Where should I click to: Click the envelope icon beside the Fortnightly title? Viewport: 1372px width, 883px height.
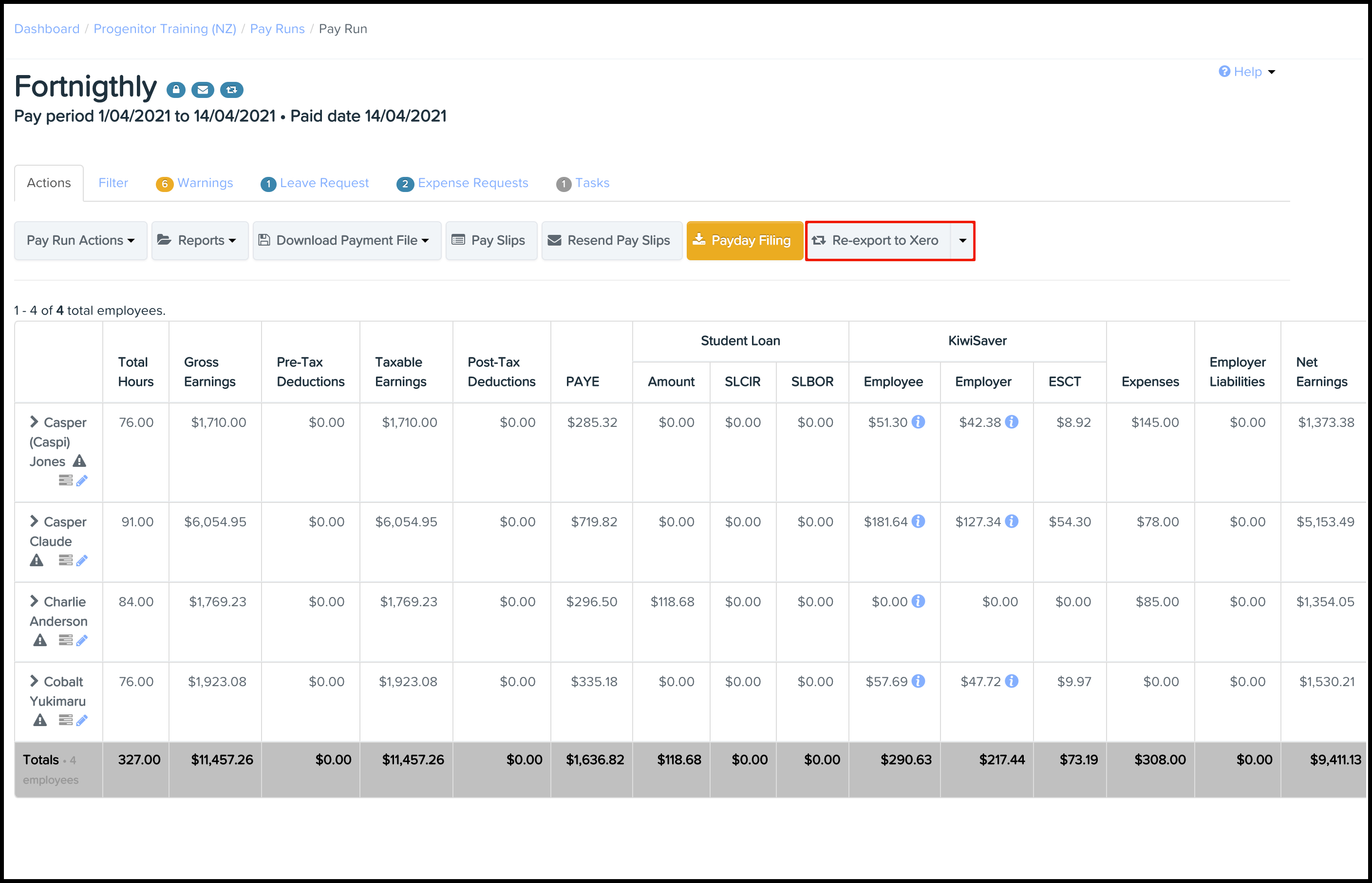coord(202,90)
